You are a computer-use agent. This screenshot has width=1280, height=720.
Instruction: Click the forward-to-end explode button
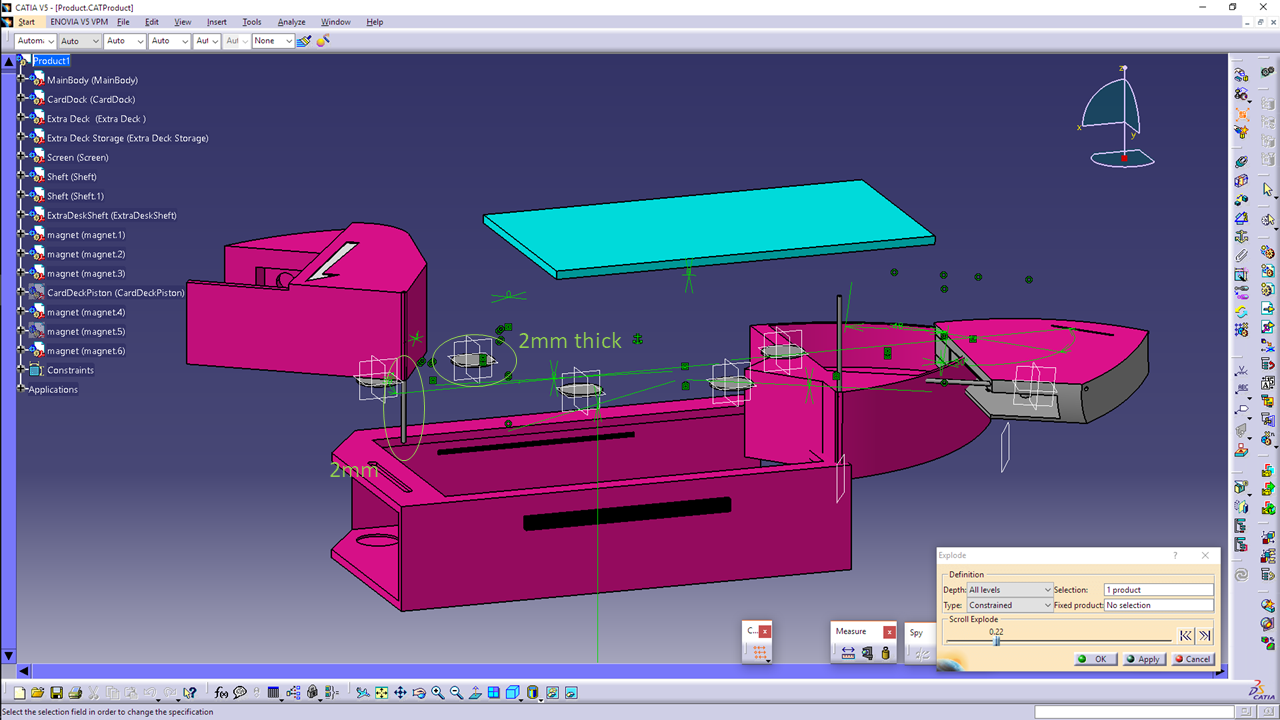pos(1205,636)
